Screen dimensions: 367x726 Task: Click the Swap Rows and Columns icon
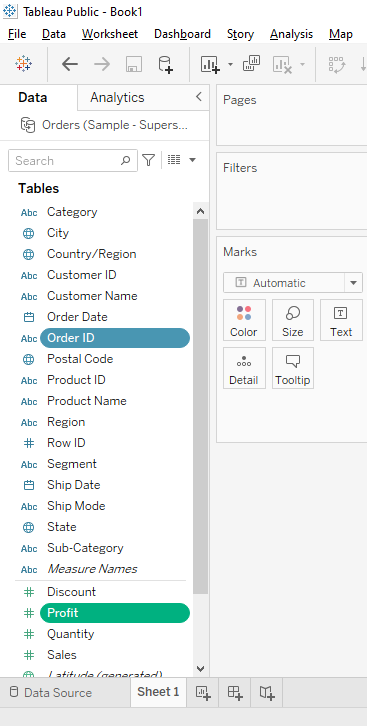click(x=337, y=64)
